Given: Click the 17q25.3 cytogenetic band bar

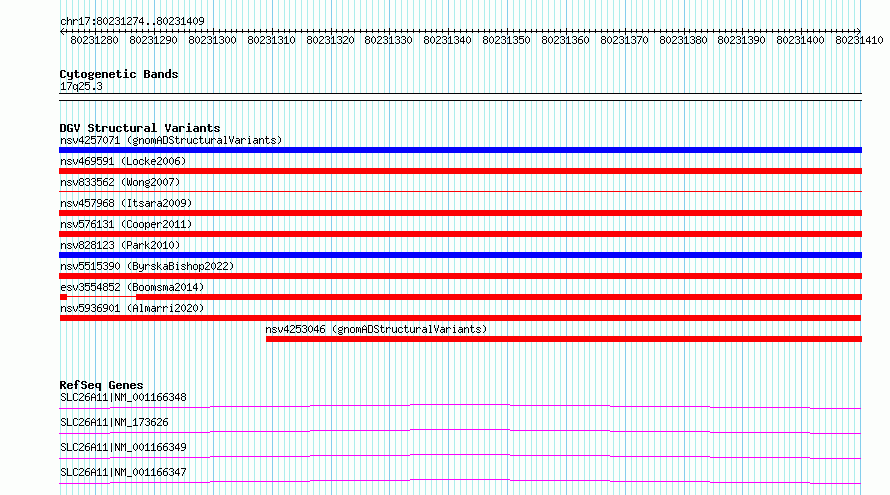Looking at the screenshot, I should pos(460,97).
